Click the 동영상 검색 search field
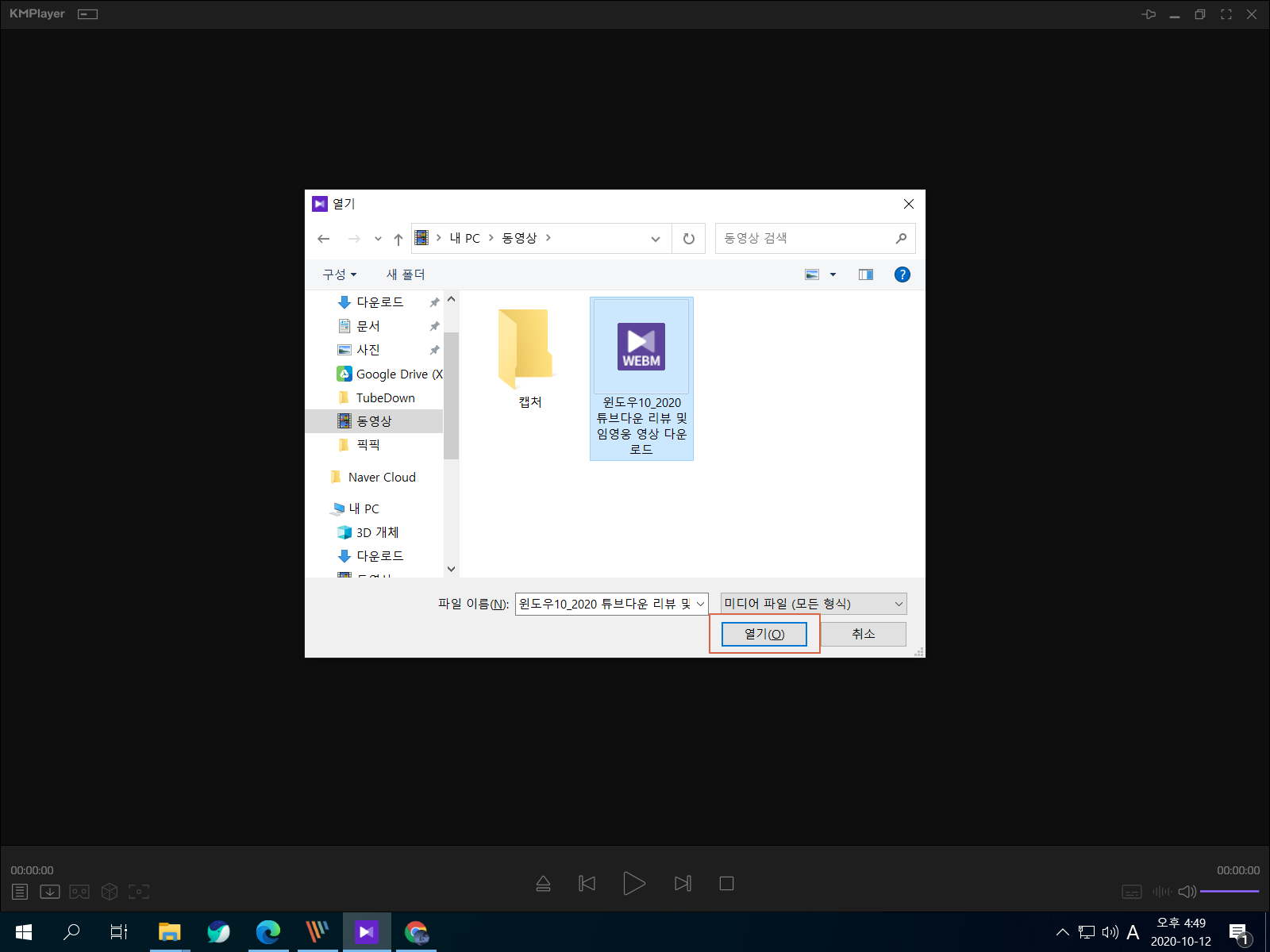Viewport: 1270px width, 952px height. click(815, 238)
